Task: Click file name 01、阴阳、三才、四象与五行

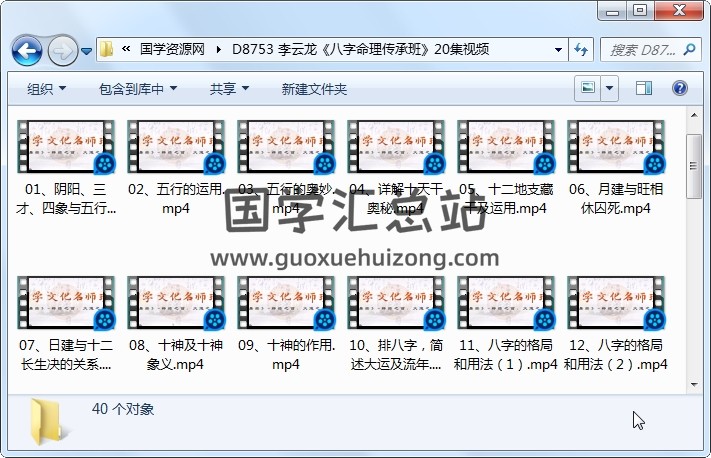Action: pyautogui.click(x=66, y=199)
